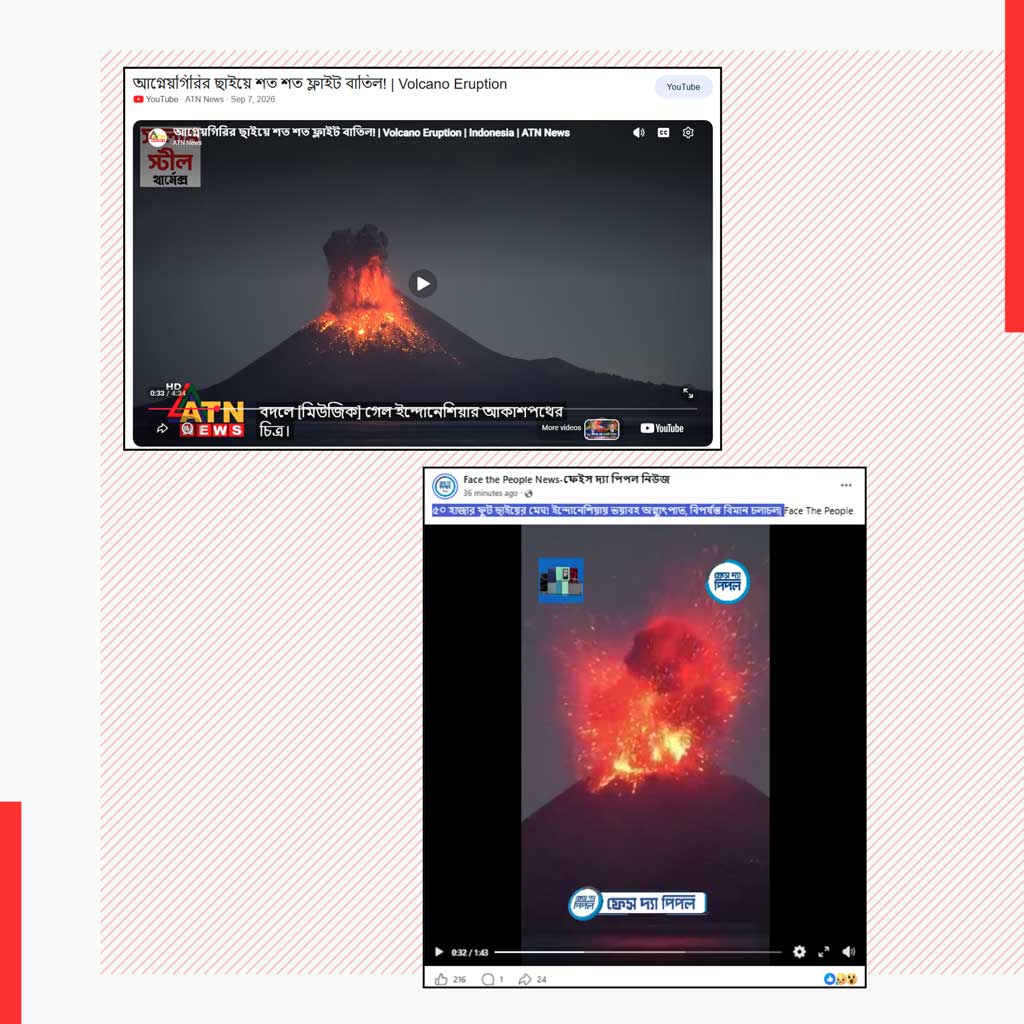This screenshot has height=1024, width=1024.
Task: Open the Face the People News page
Action: (566, 479)
